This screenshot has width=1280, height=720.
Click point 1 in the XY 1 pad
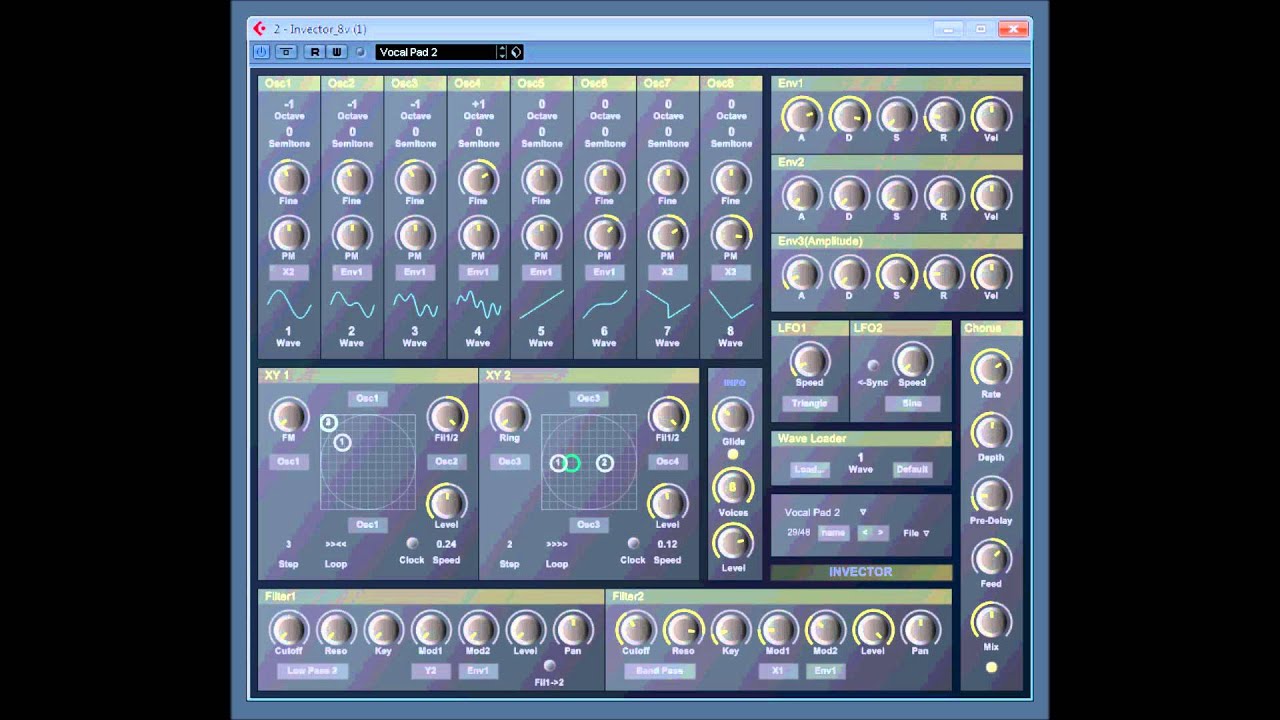pyautogui.click(x=342, y=442)
